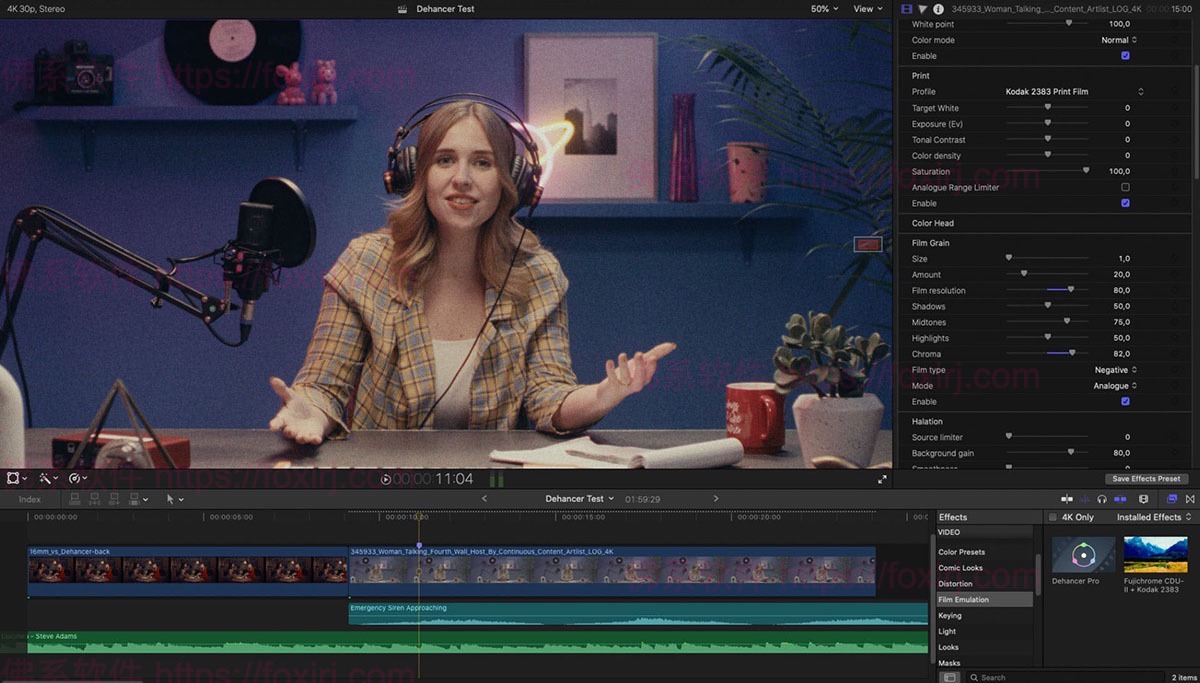Screen dimensions: 1200x683
Task: Select the Dehancer Pro effect thumbnail
Action: (1082, 554)
